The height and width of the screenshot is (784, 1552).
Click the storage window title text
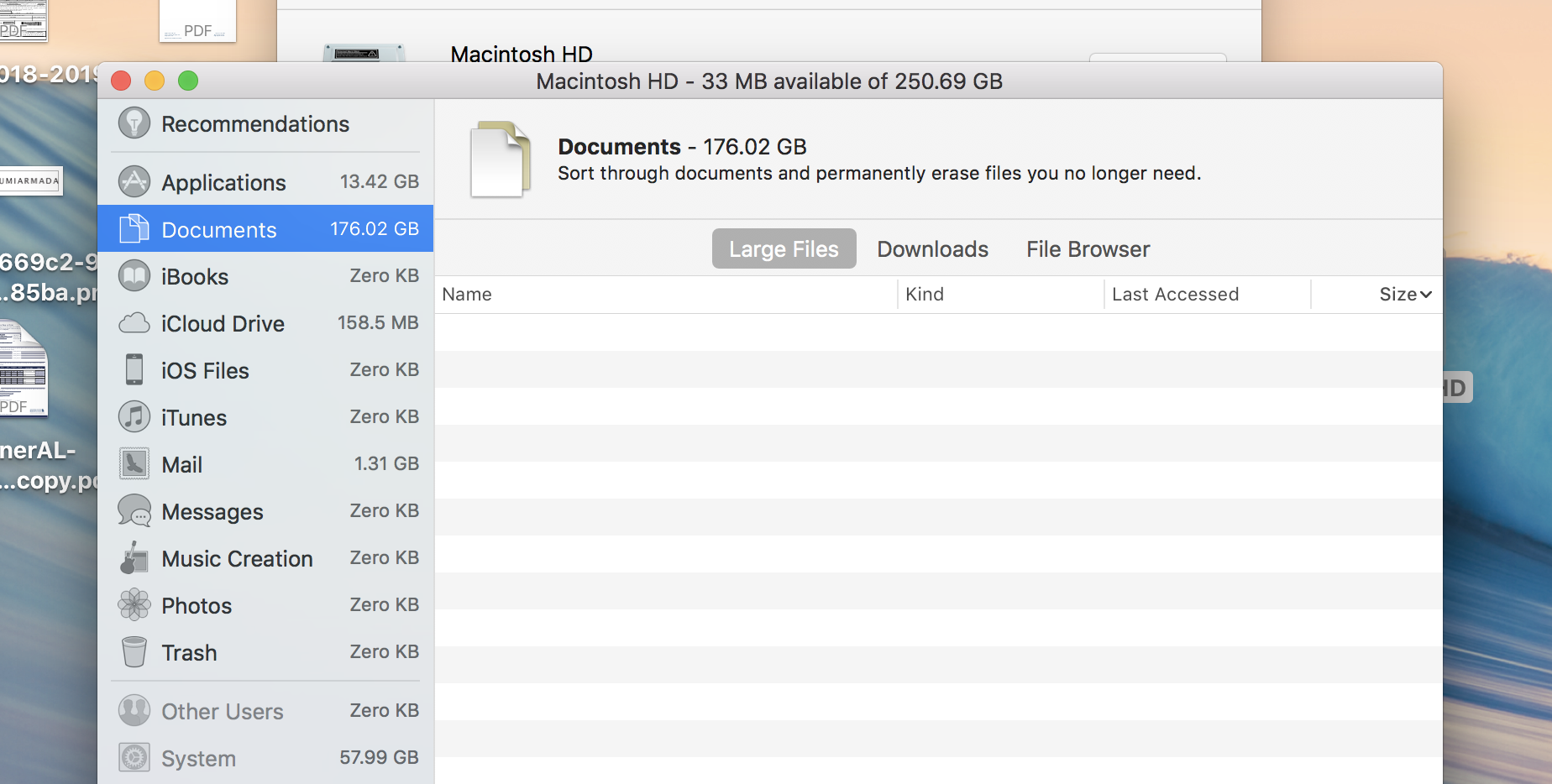(x=769, y=81)
